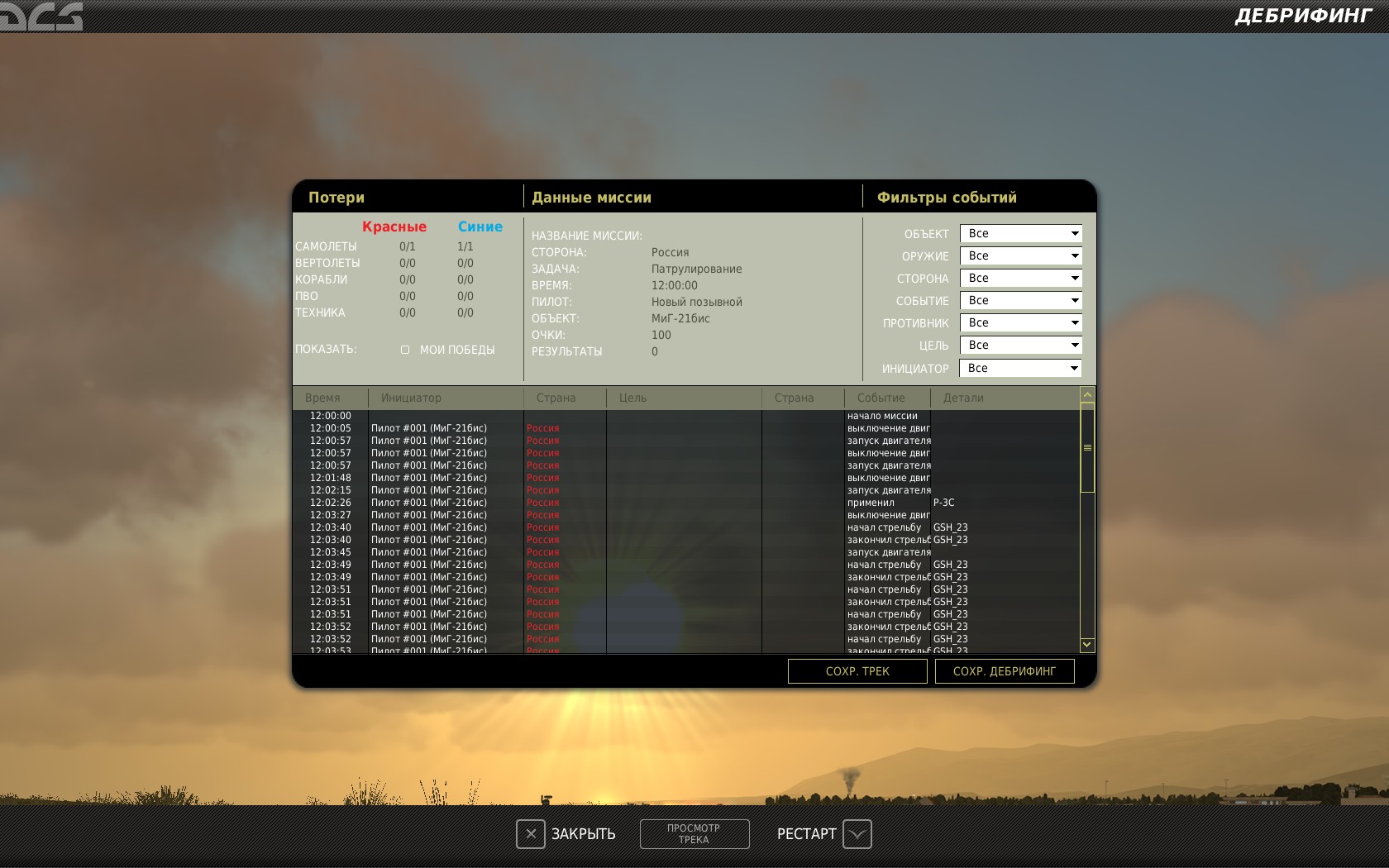Screen dimensions: 1389x868
Task: Open the ПРОТИВНИК filter dropdown
Action: point(1020,323)
